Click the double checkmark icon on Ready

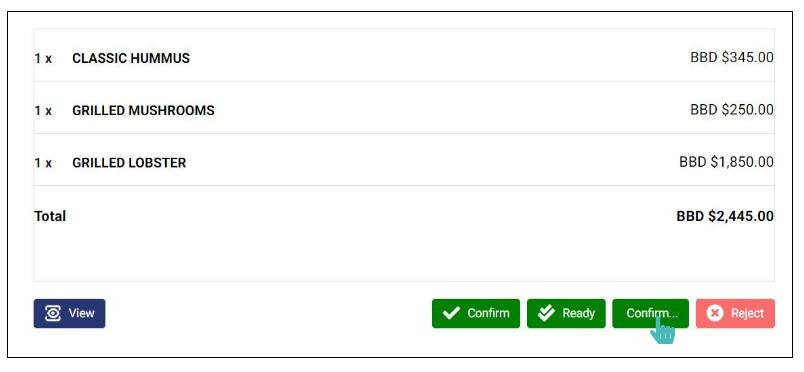click(546, 313)
